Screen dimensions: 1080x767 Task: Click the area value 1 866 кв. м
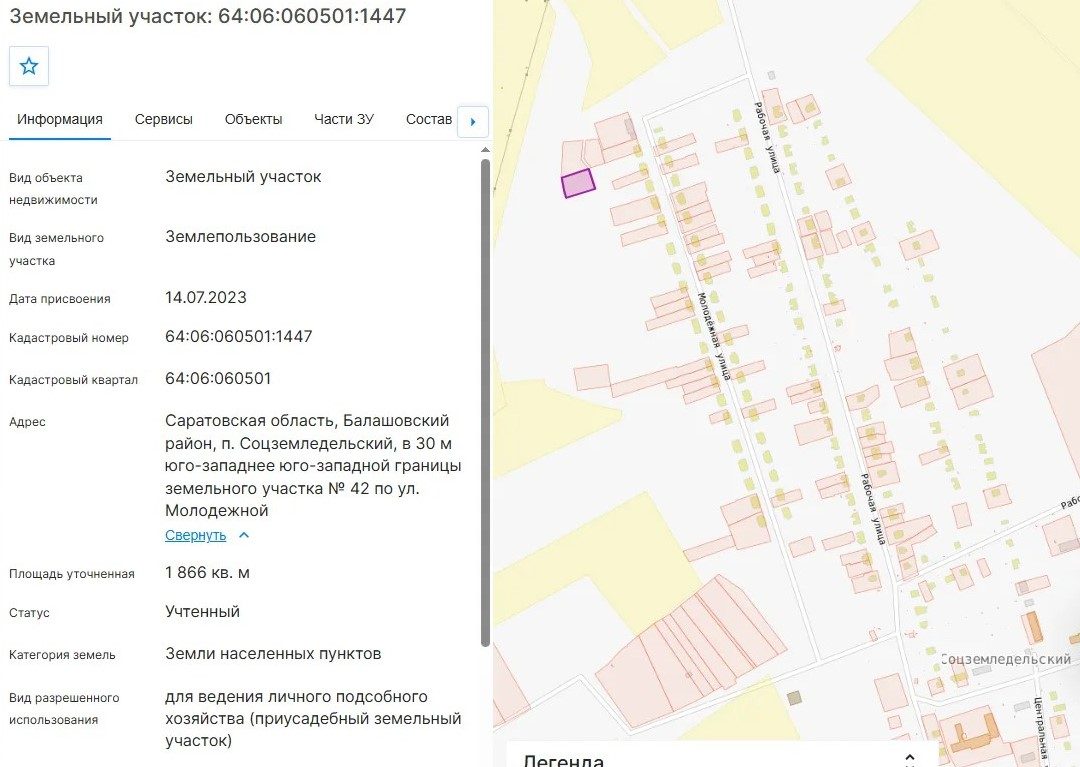[207, 573]
